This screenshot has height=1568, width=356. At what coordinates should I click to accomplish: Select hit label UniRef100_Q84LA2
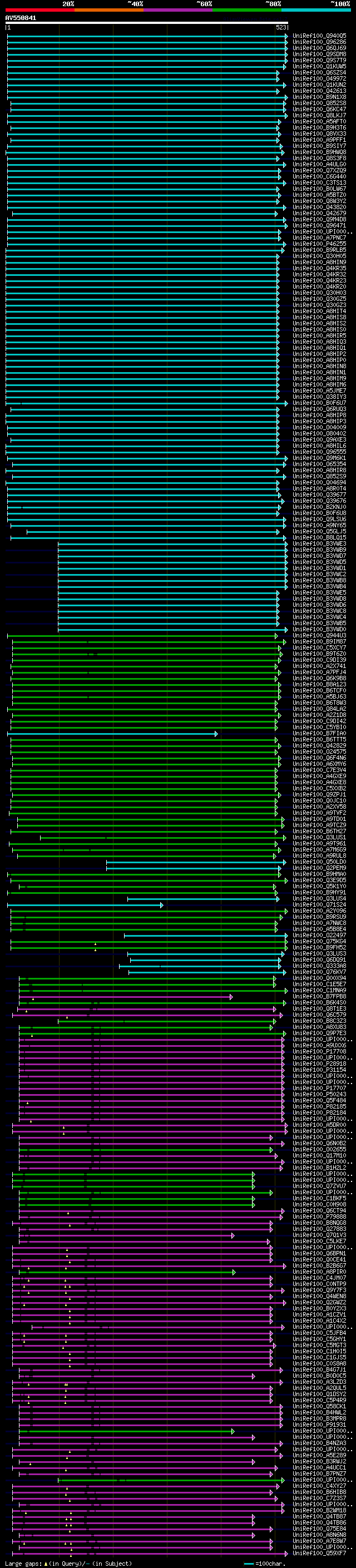tap(319, 709)
